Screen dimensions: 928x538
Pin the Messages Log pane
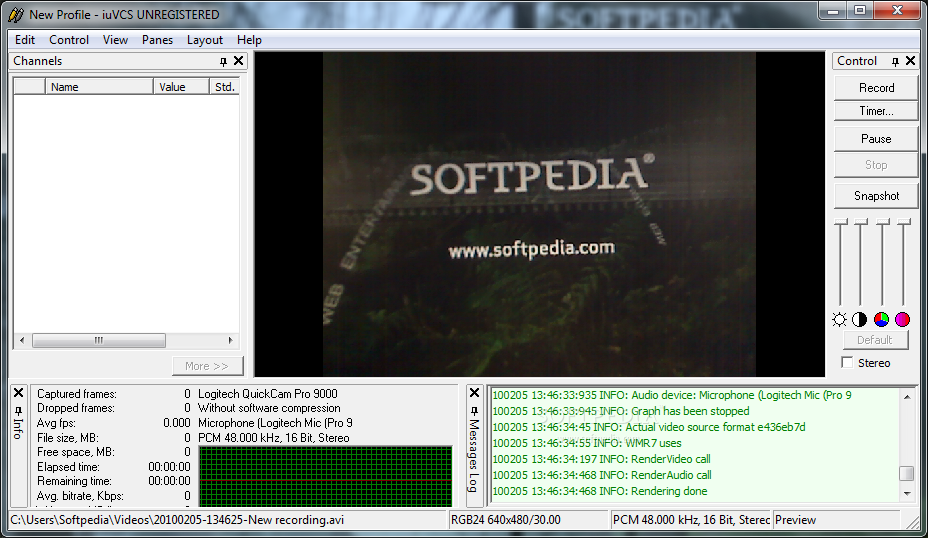(474, 410)
